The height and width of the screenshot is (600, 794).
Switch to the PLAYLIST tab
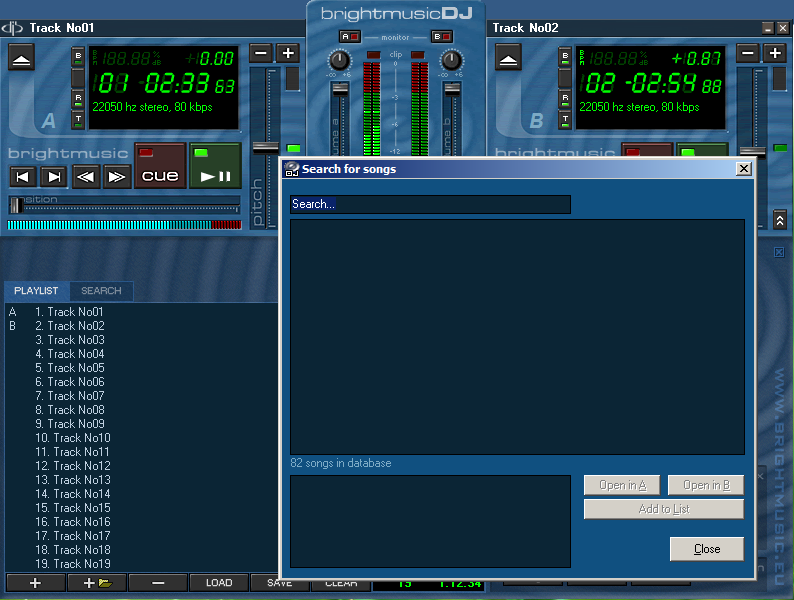click(36, 291)
